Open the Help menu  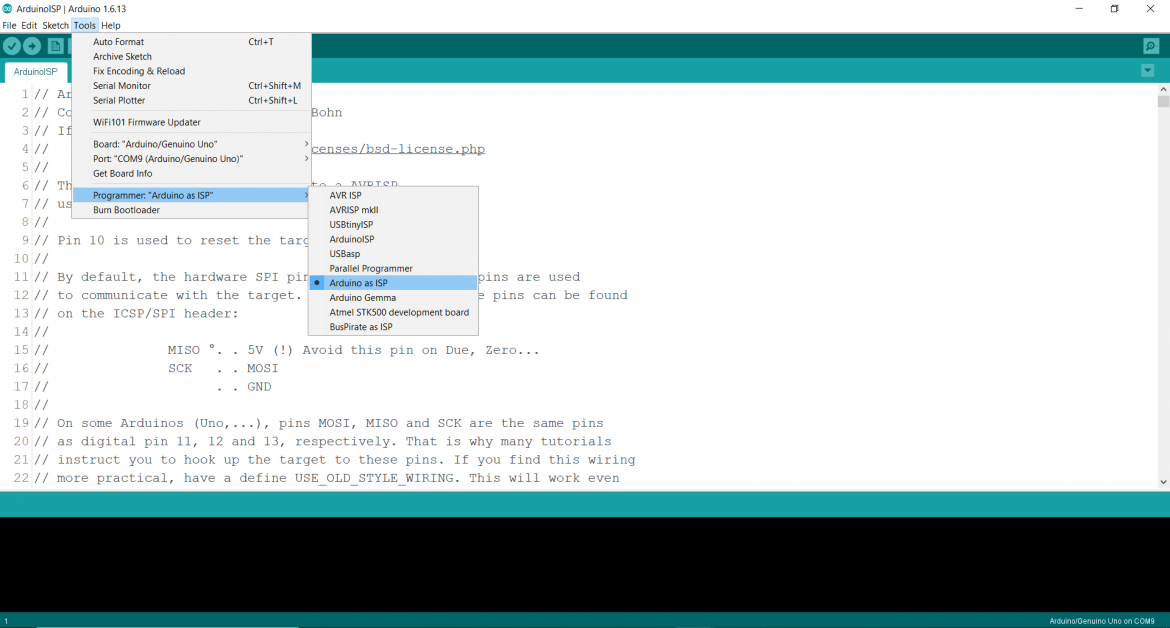point(110,25)
